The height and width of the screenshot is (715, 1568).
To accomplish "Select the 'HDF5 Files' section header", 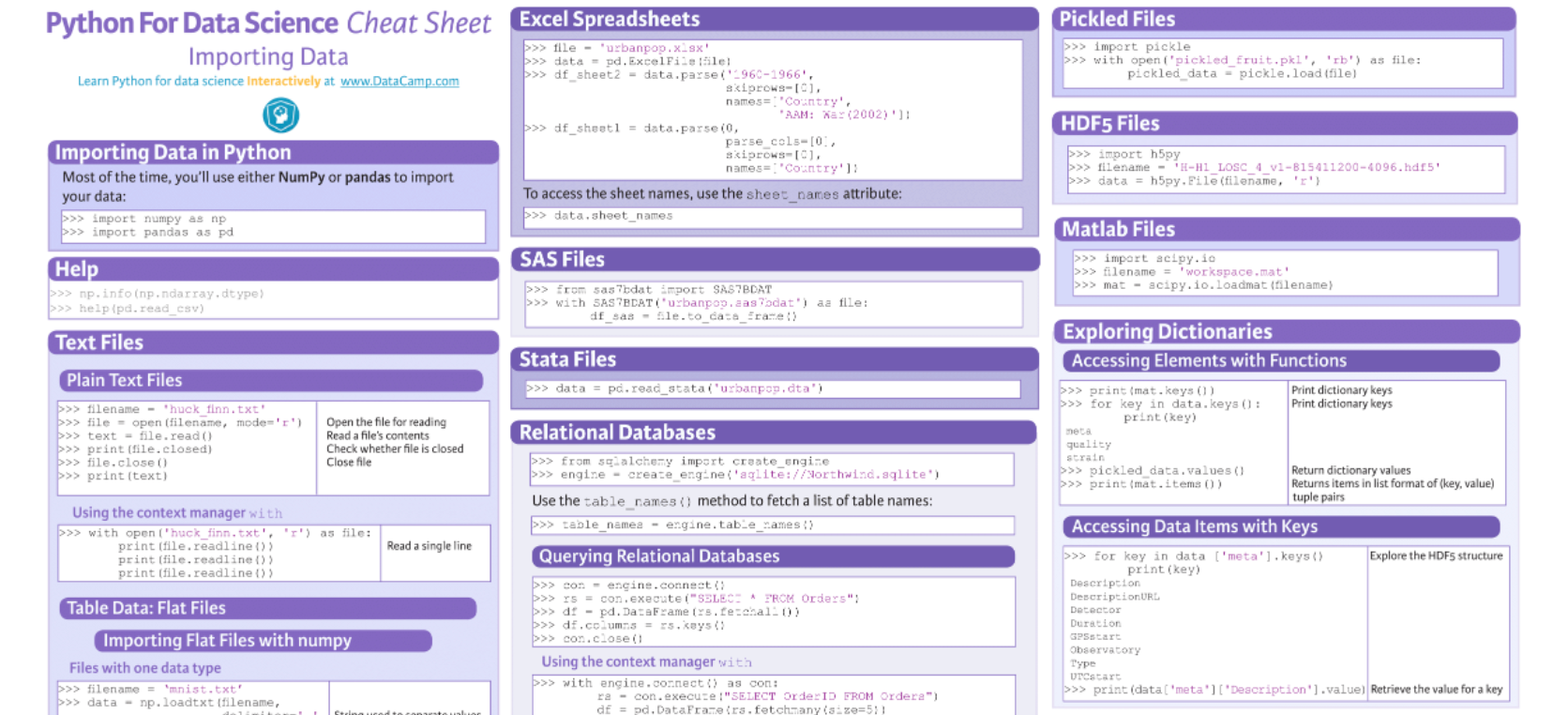I will click(x=1283, y=124).
